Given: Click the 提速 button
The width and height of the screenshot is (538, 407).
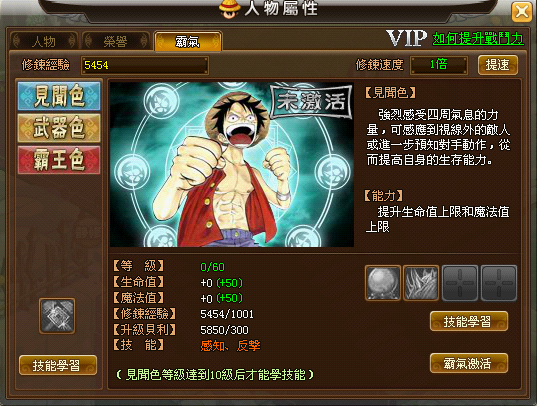Looking at the screenshot, I should [x=498, y=65].
